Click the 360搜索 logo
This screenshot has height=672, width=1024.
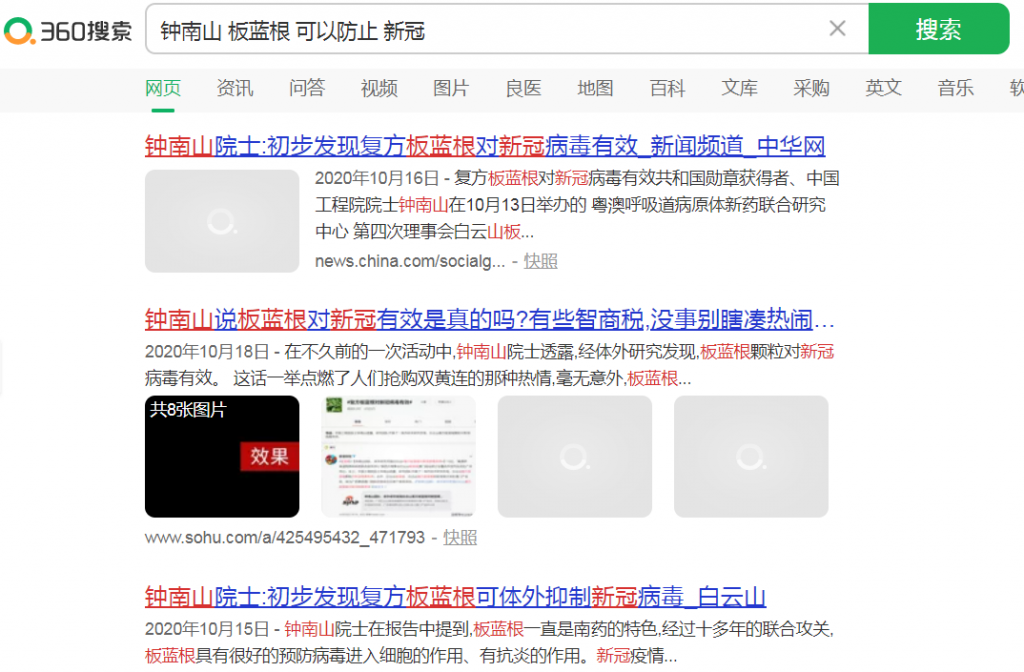pyautogui.click(x=69, y=31)
